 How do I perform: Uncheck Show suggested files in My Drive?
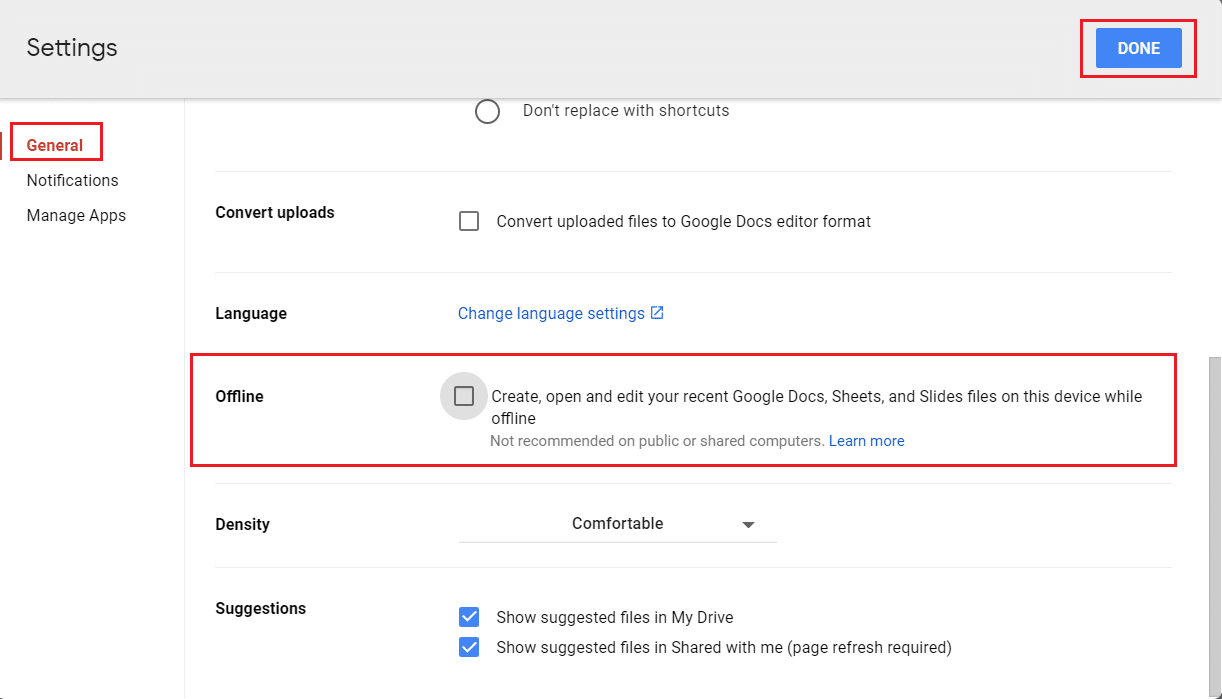[468, 617]
